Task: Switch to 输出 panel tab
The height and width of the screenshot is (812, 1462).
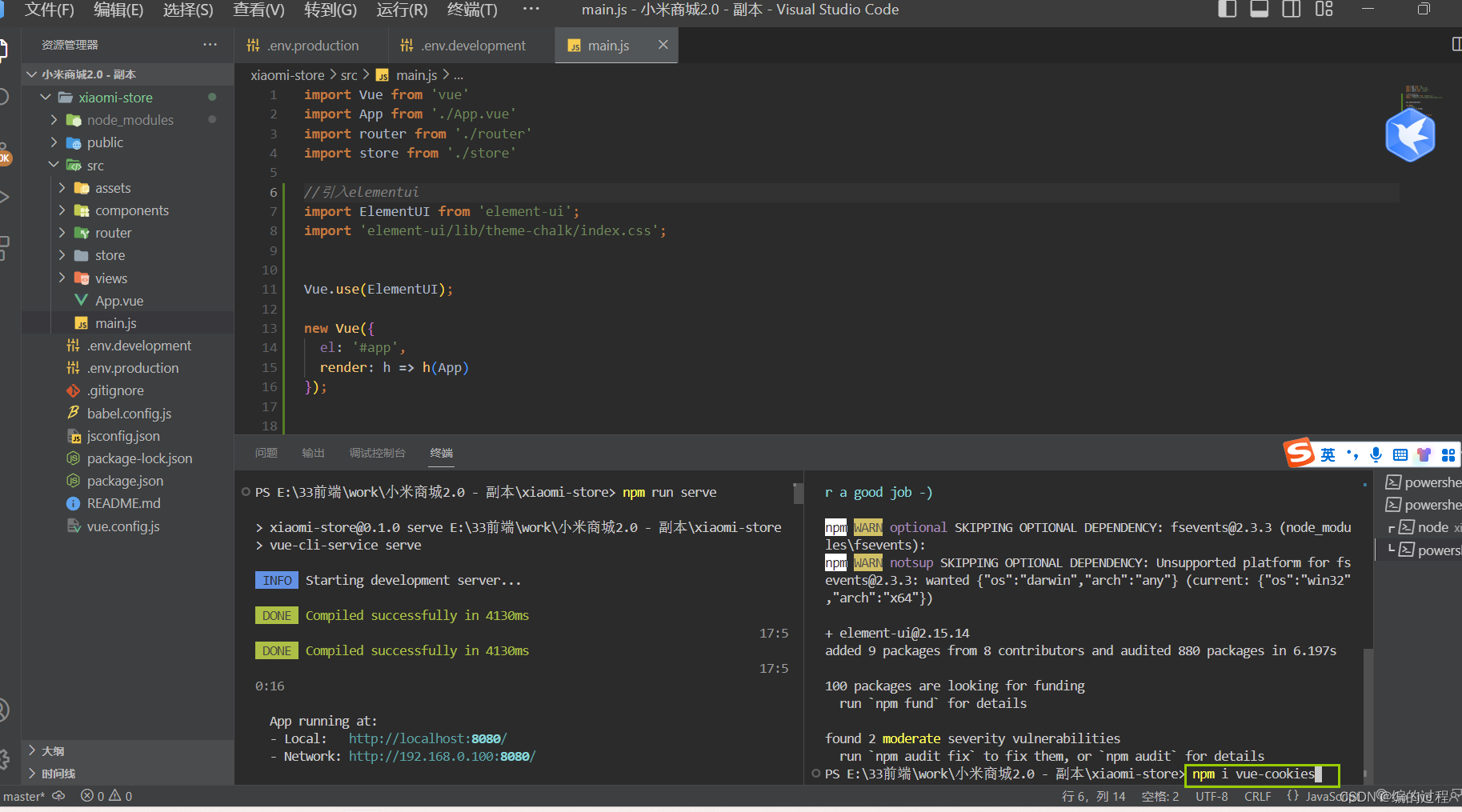Action: click(x=313, y=453)
